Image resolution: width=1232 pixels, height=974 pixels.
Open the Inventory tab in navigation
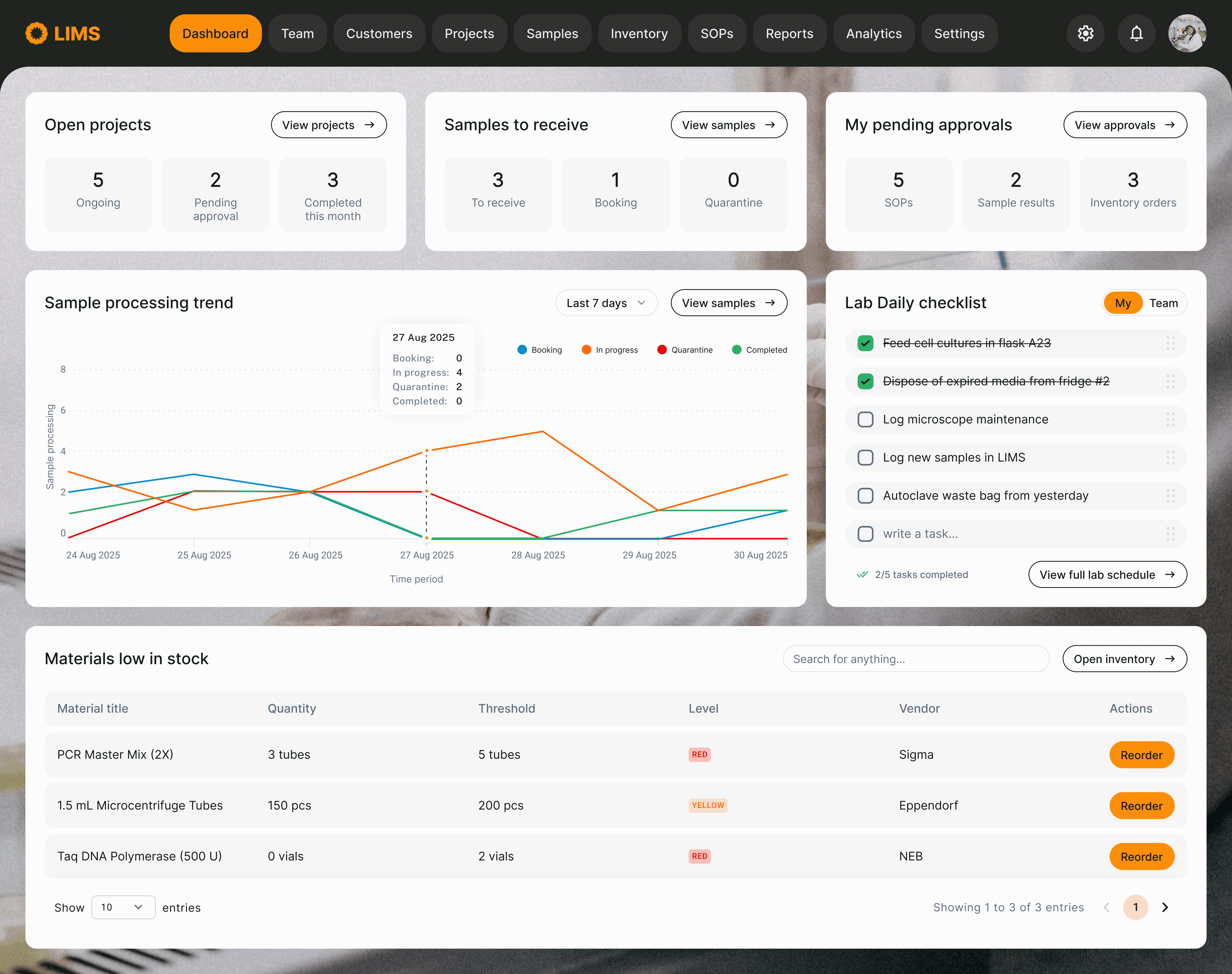pyautogui.click(x=639, y=34)
